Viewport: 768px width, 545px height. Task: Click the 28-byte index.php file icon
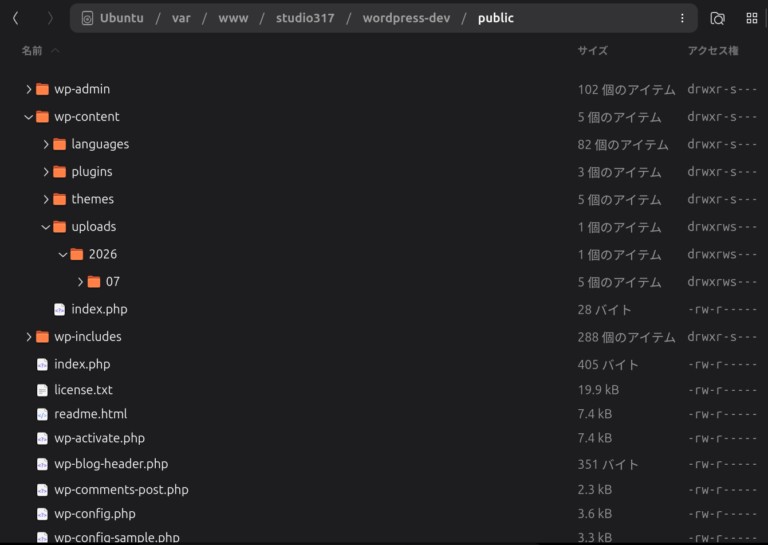point(60,309)
